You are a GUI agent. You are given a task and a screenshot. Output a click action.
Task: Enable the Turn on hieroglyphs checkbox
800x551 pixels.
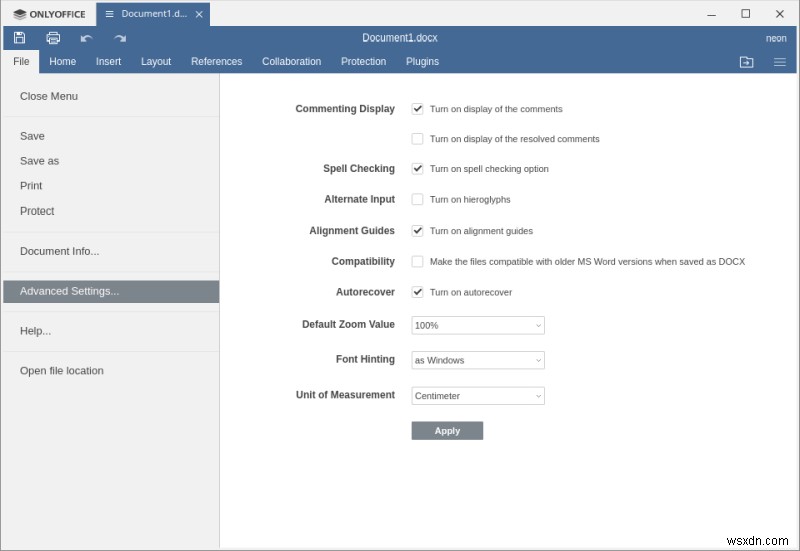click(417, 199)
